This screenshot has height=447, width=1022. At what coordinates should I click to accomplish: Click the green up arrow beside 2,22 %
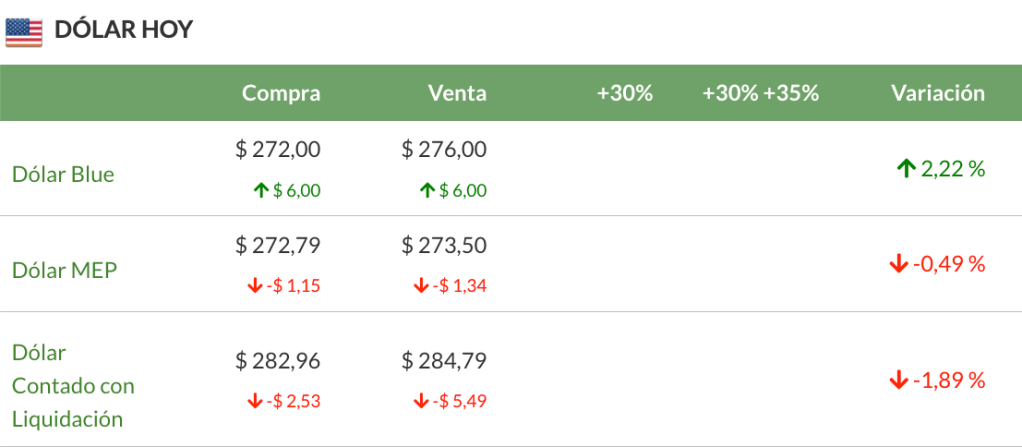coord(906,169)
